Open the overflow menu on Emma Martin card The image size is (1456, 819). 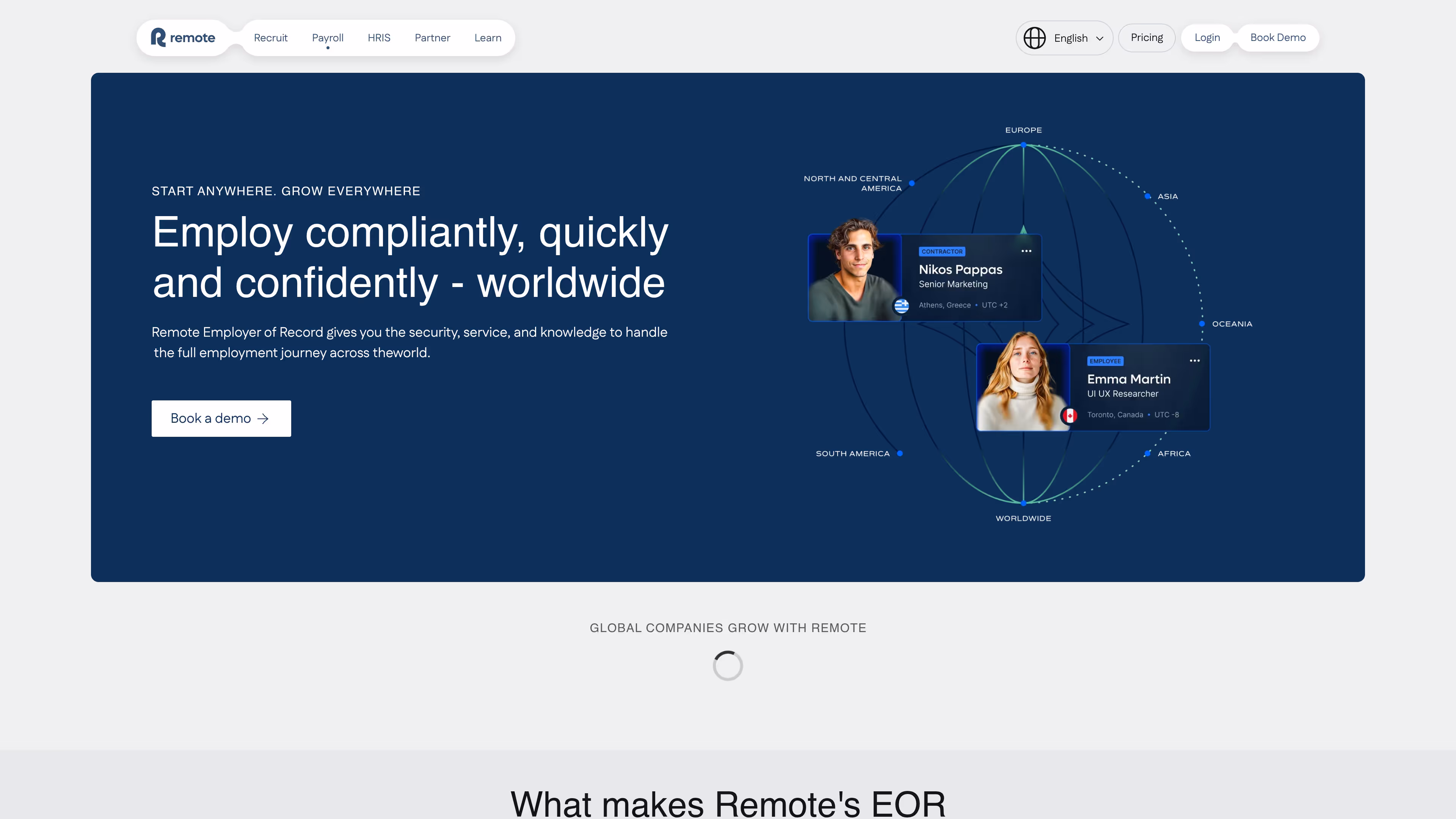1194,361
